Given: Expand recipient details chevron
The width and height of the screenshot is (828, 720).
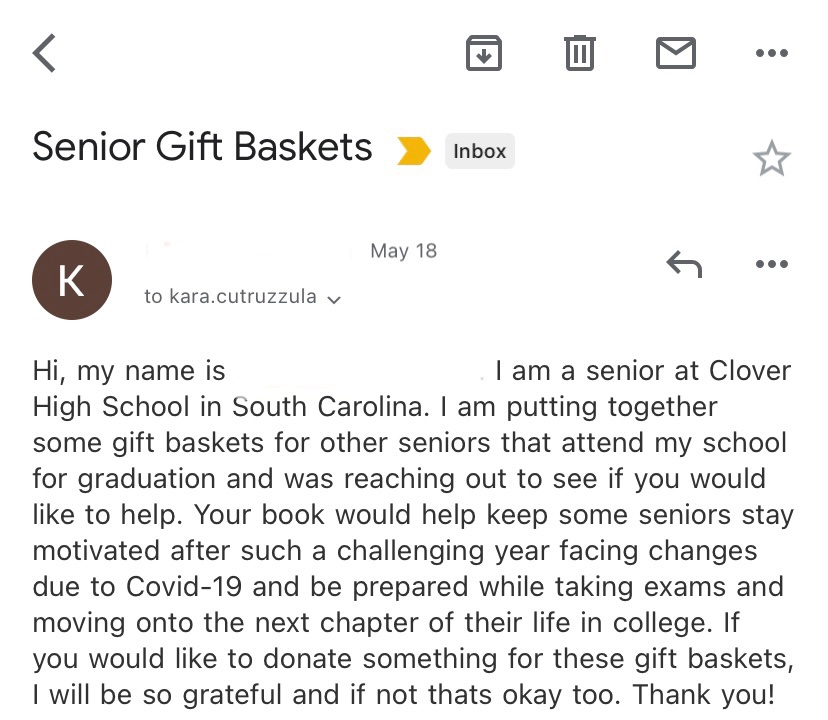Looking at the screenshot, I should 334,300.
